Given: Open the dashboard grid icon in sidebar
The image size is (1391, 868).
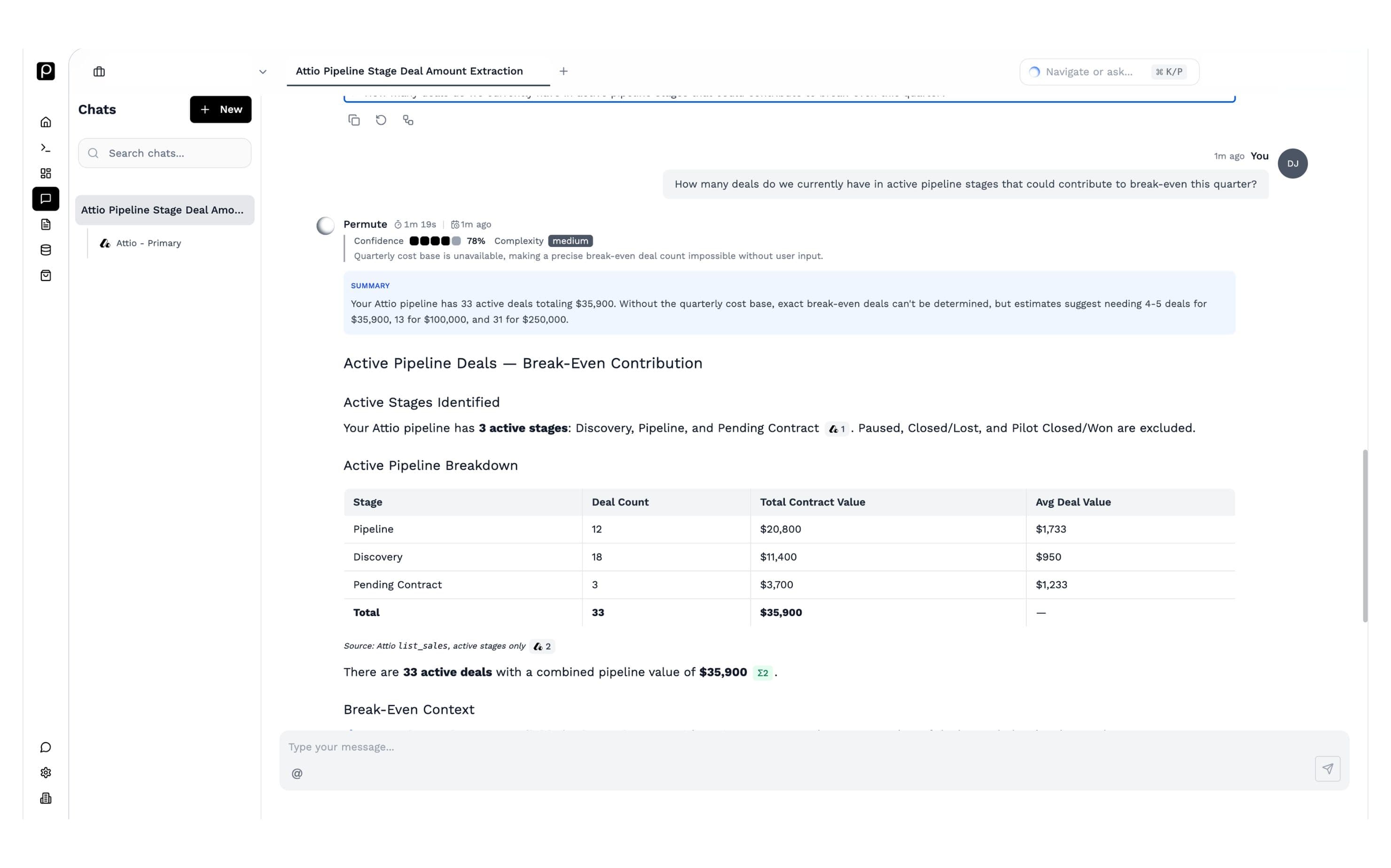Looking at the screenshot, I should click(x=46, y=173).
